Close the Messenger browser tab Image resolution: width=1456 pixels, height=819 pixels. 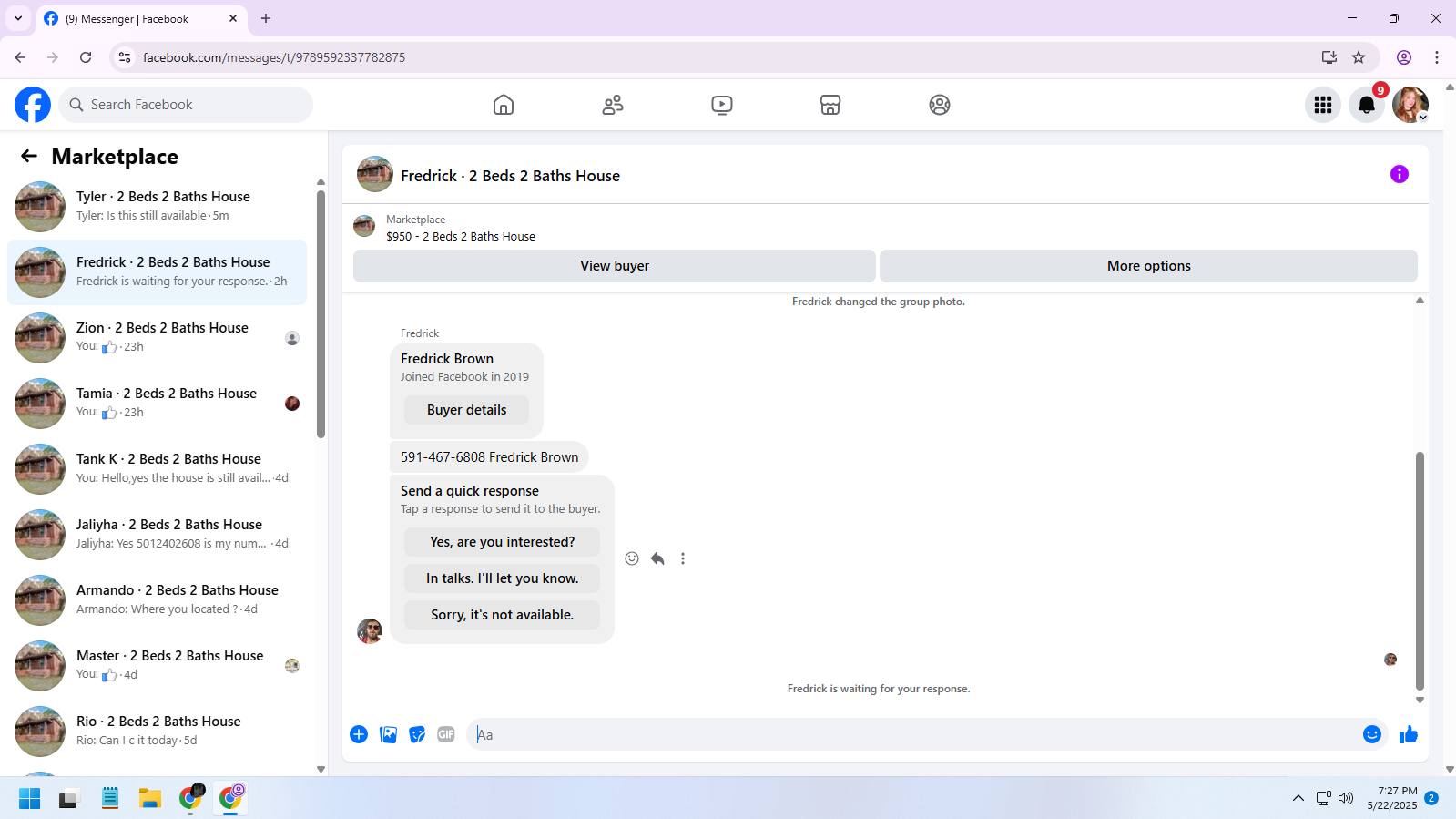click(x=233, y=18)
